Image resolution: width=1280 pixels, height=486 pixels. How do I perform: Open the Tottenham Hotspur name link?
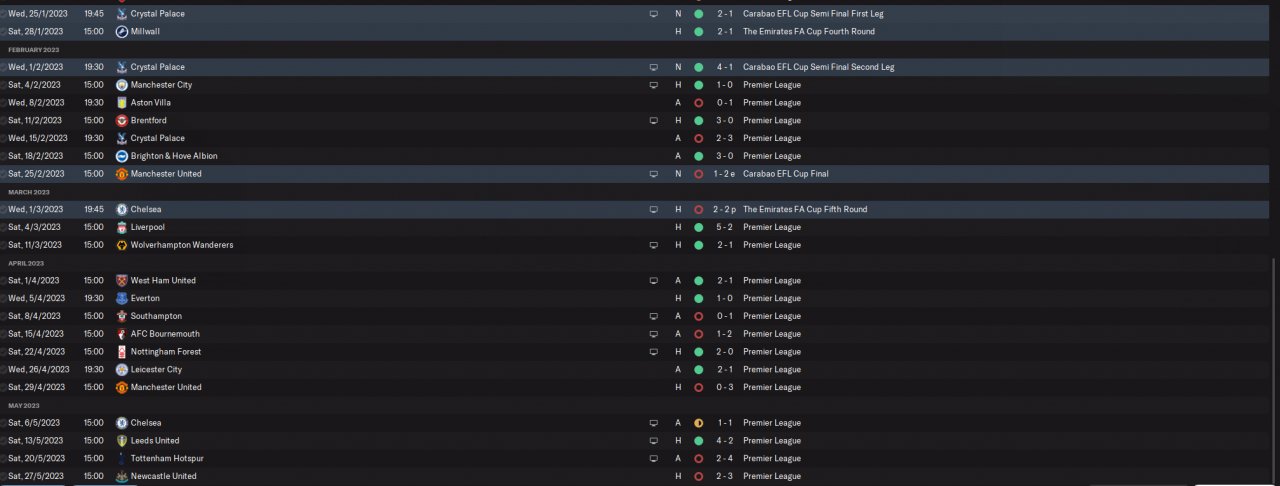point(166,459)
